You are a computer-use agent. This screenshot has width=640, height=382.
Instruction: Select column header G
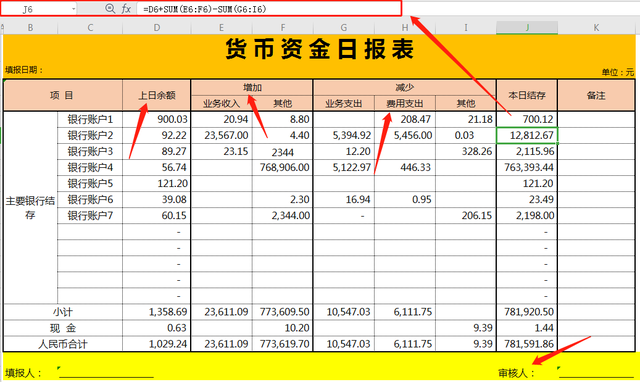point(344,28)
